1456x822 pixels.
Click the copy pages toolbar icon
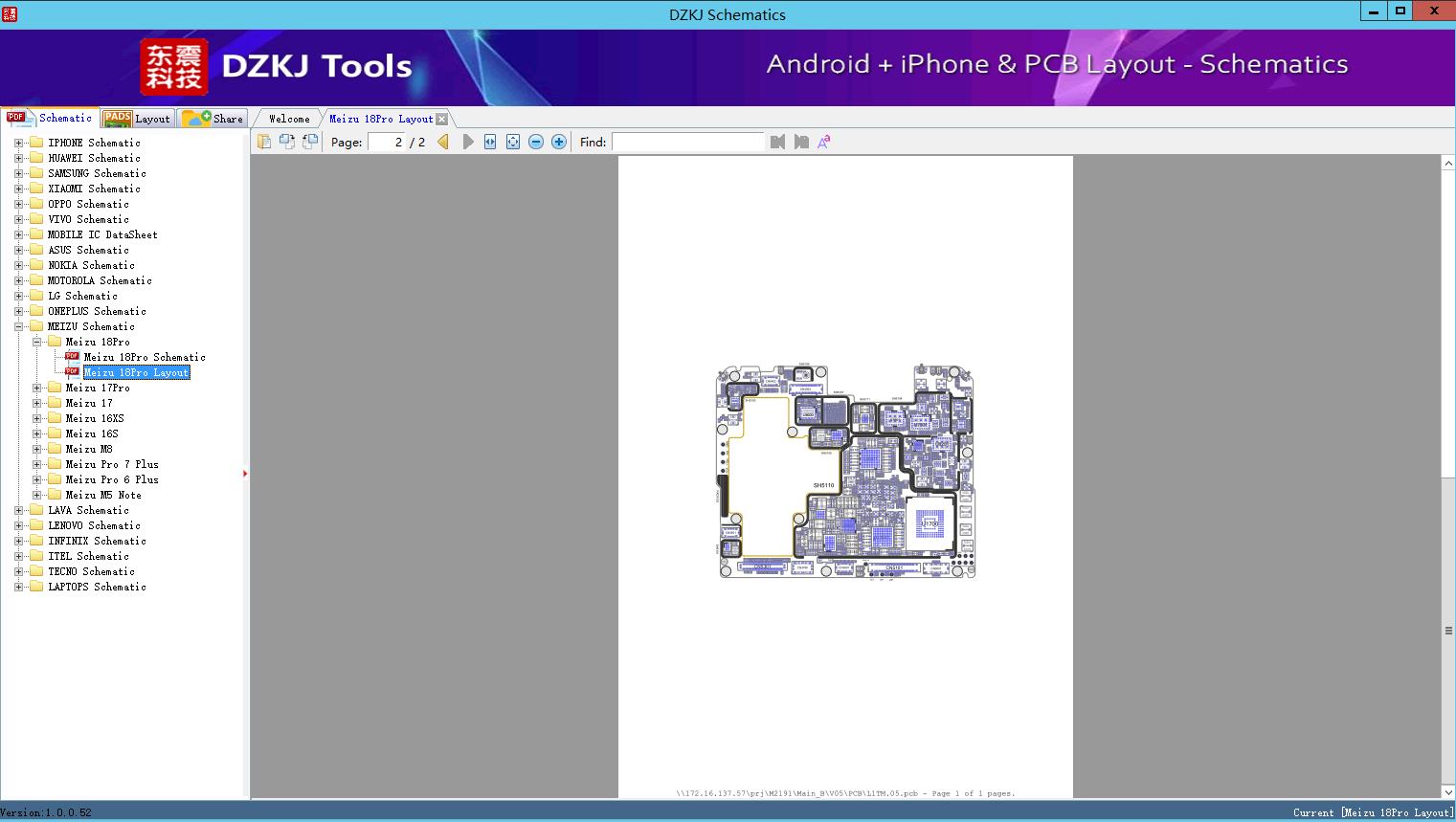[x=264, y=142]
